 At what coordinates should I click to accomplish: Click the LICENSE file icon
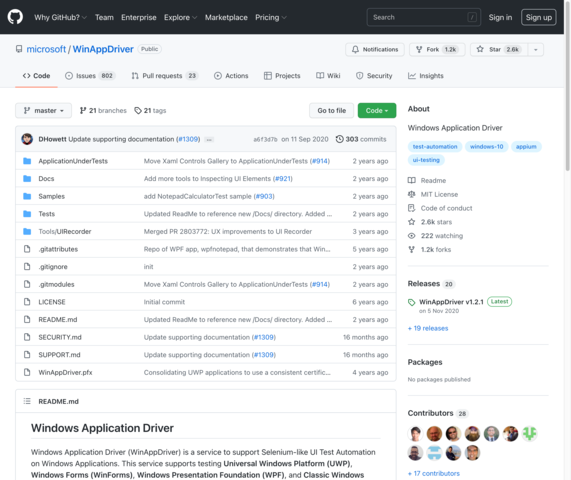[27, 302]
